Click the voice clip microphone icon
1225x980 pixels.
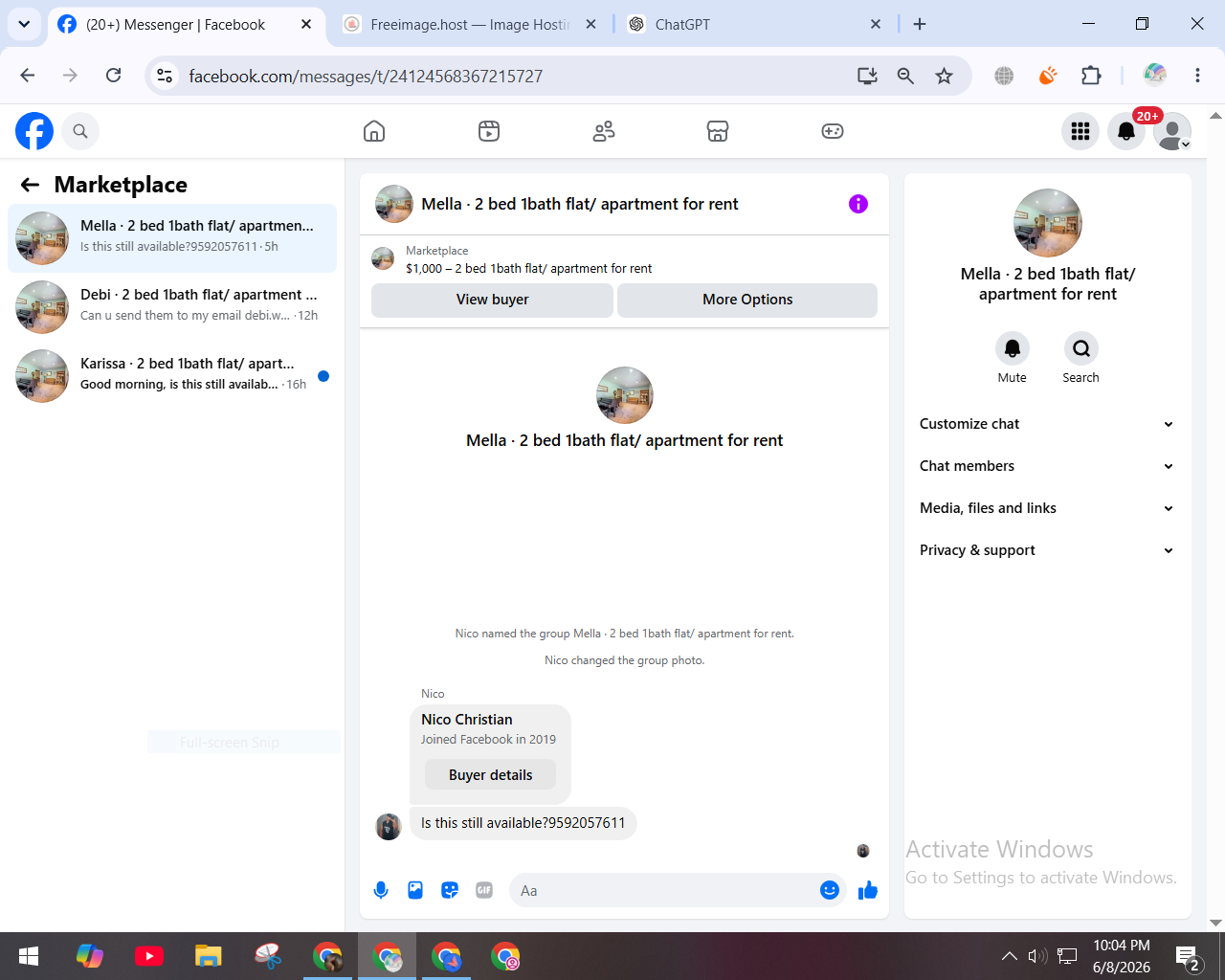[x=381, y=891]
